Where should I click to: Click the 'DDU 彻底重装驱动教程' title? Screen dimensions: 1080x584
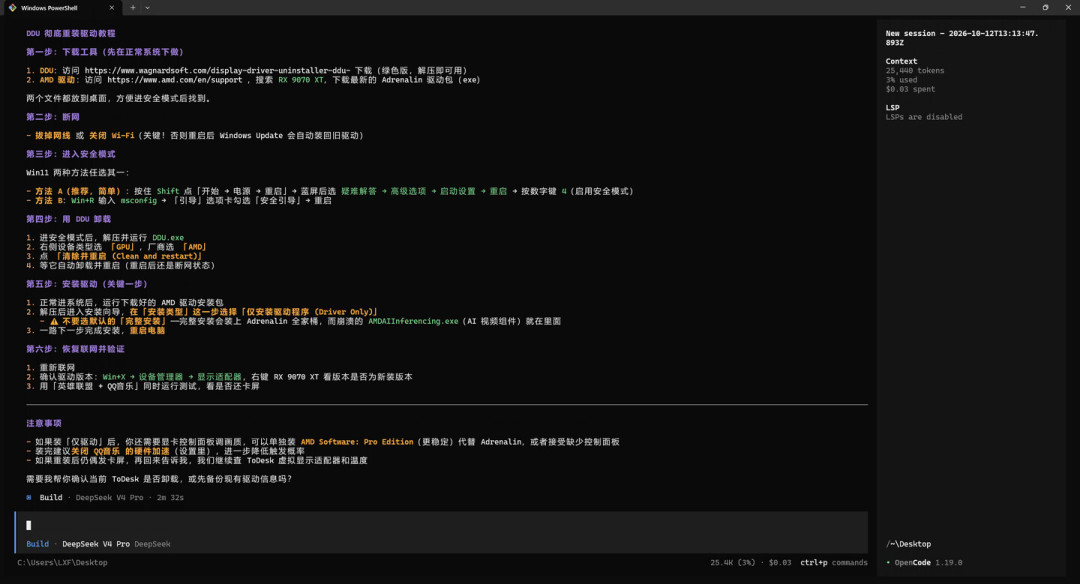click(71, 33)
